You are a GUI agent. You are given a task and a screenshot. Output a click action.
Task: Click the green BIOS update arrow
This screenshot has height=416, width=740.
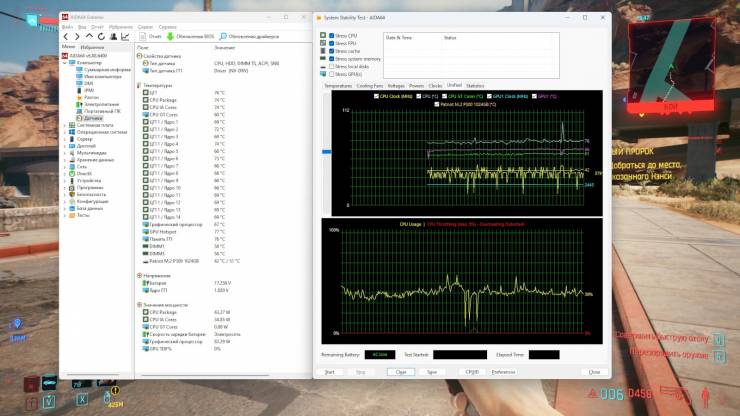tap(170, 36)
